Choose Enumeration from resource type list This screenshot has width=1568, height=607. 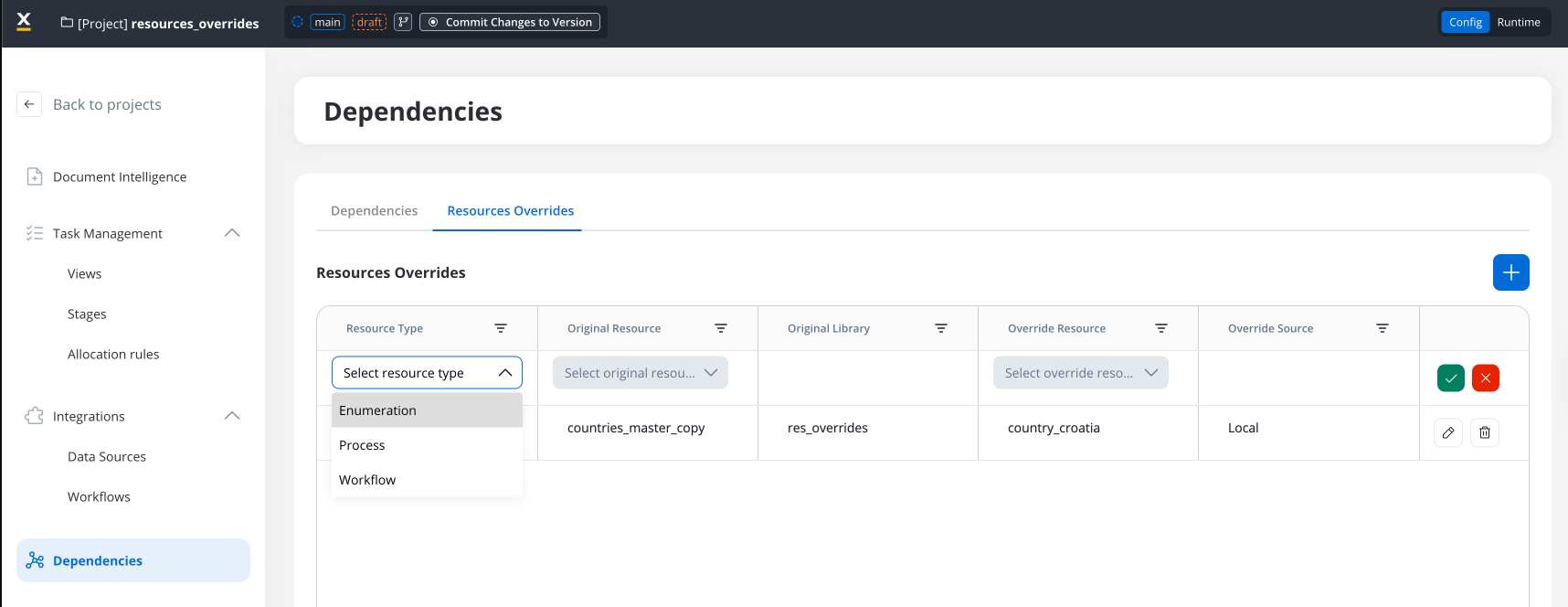378,410
